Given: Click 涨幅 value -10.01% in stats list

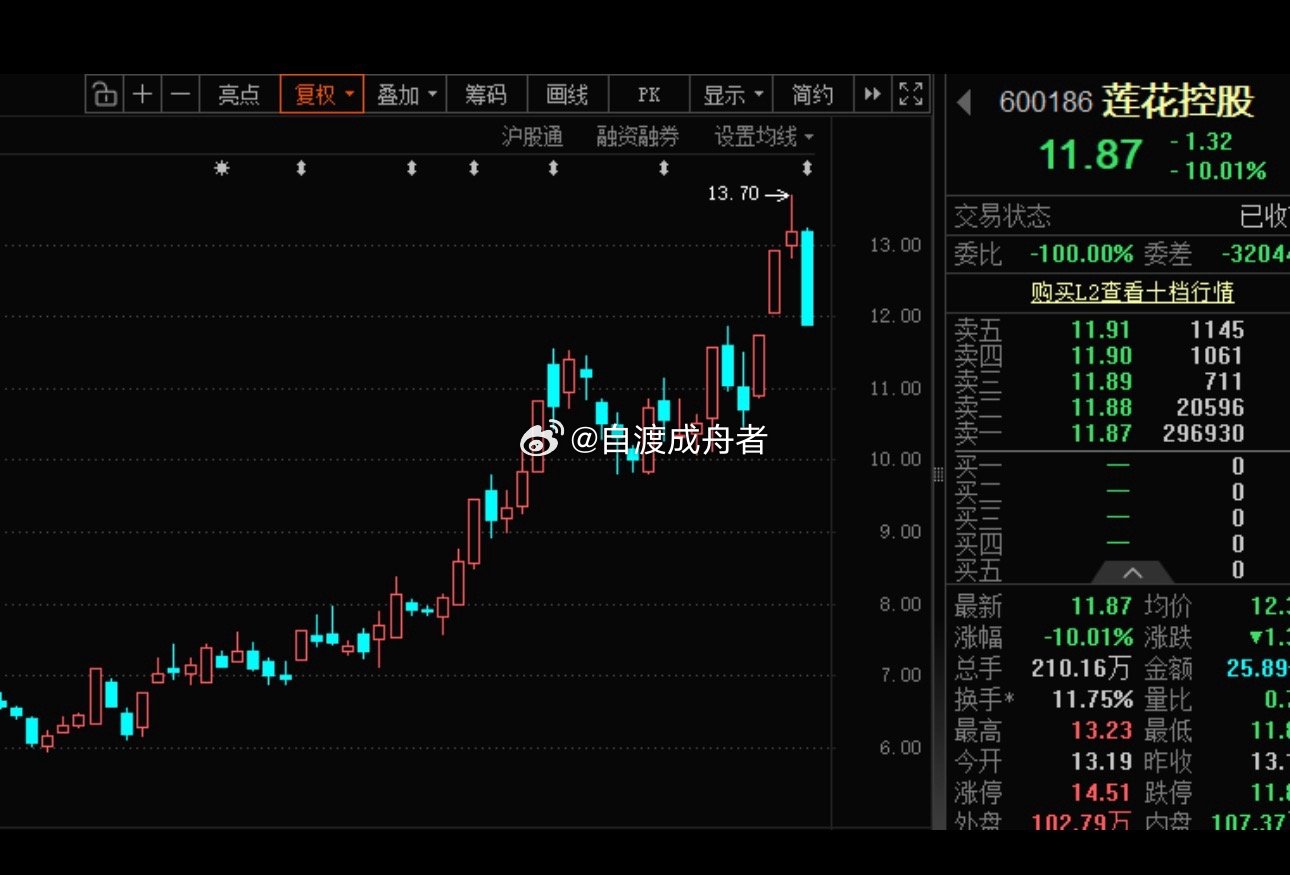Looking at the screenshot, I should (x=1088, y=637).
